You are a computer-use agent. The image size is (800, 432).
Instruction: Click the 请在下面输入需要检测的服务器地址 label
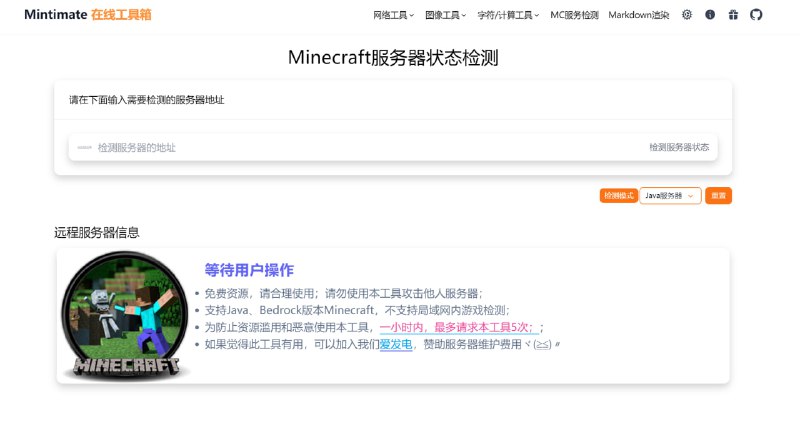pyautogui.click(x=146, y=100)
